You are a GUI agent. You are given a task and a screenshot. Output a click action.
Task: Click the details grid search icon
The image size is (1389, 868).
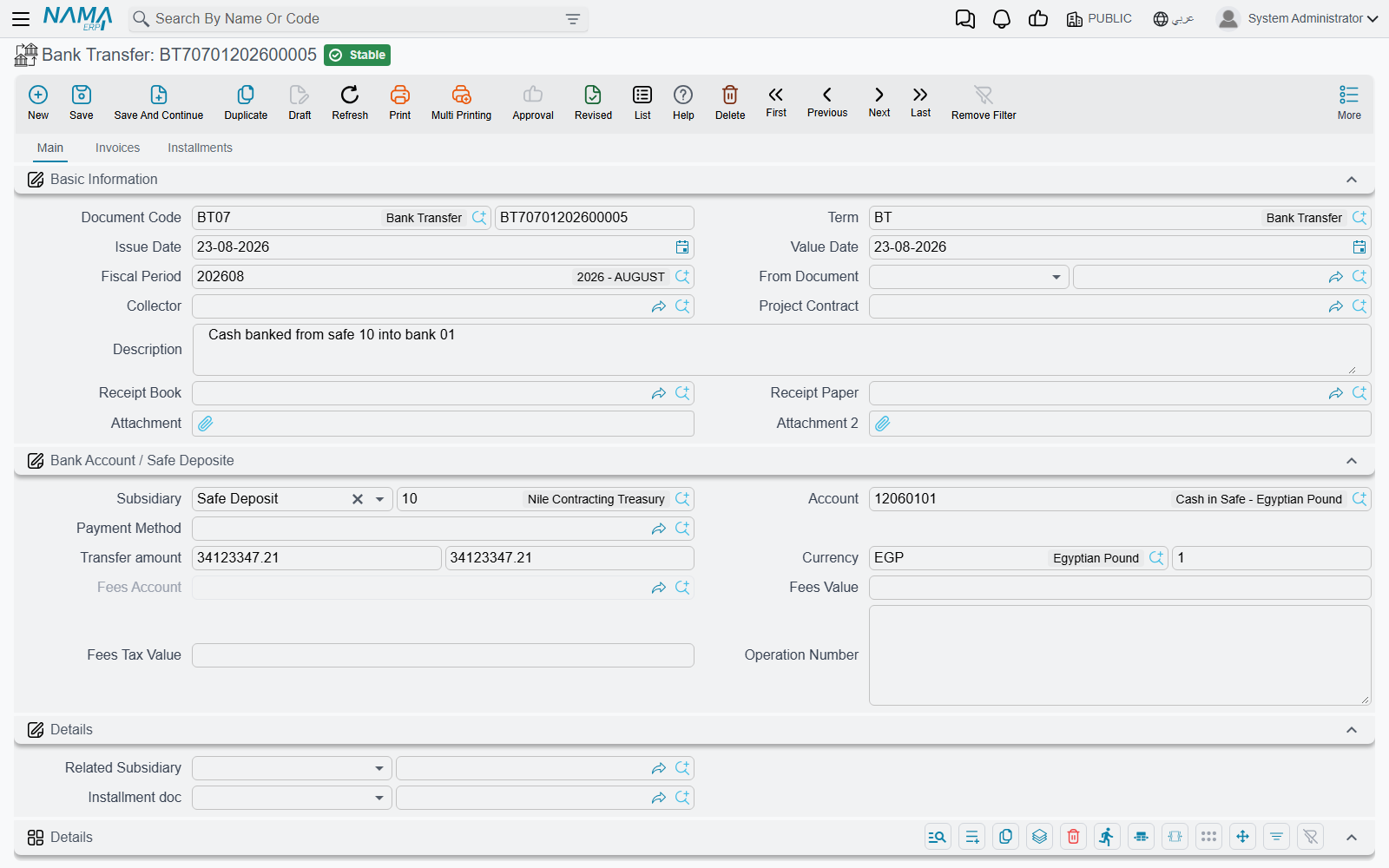tap(938, 837)
